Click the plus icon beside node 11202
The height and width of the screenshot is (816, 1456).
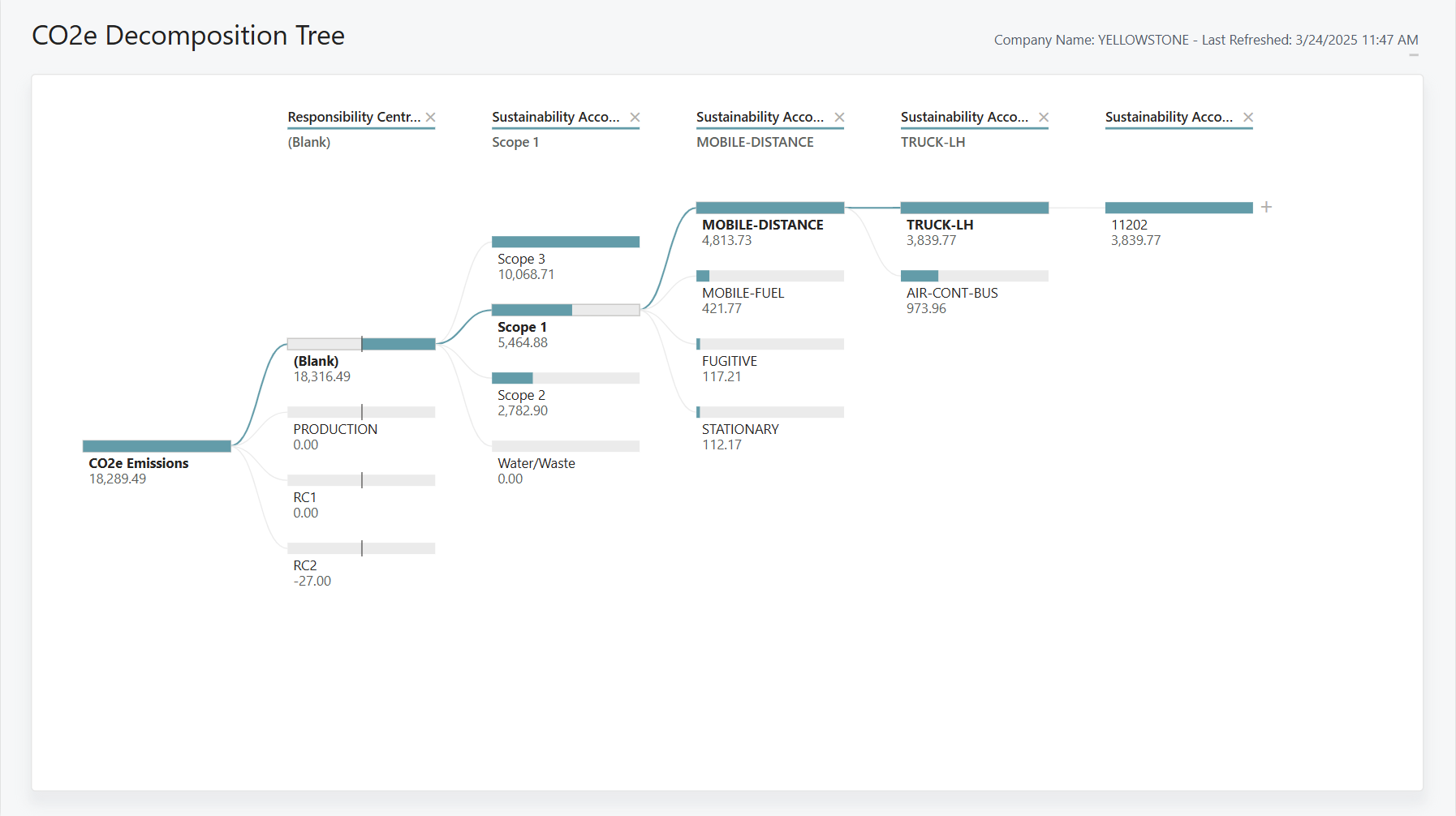click(1266, 207)
